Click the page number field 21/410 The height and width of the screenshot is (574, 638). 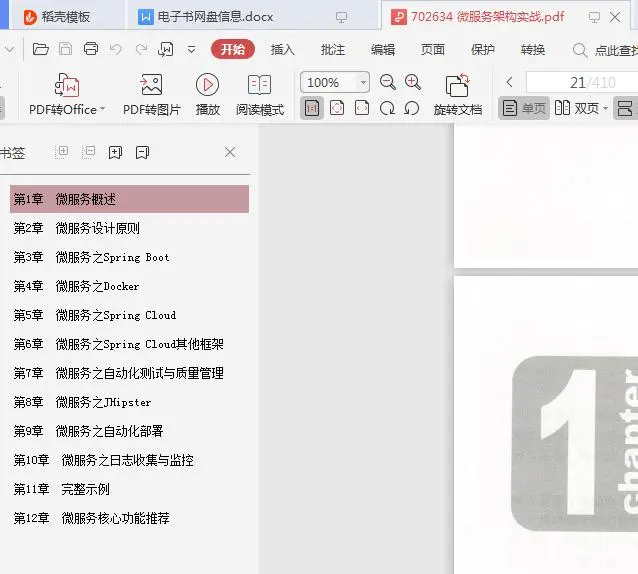582,83
